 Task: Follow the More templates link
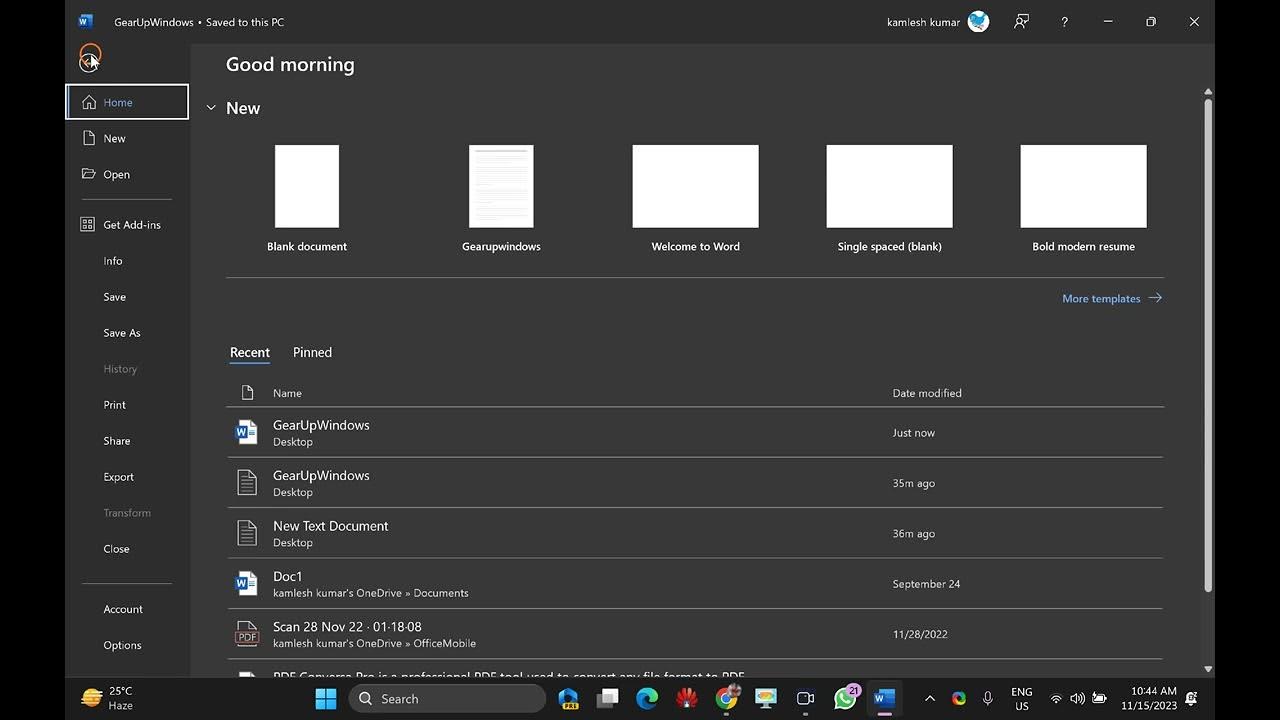coord(1101,298)
